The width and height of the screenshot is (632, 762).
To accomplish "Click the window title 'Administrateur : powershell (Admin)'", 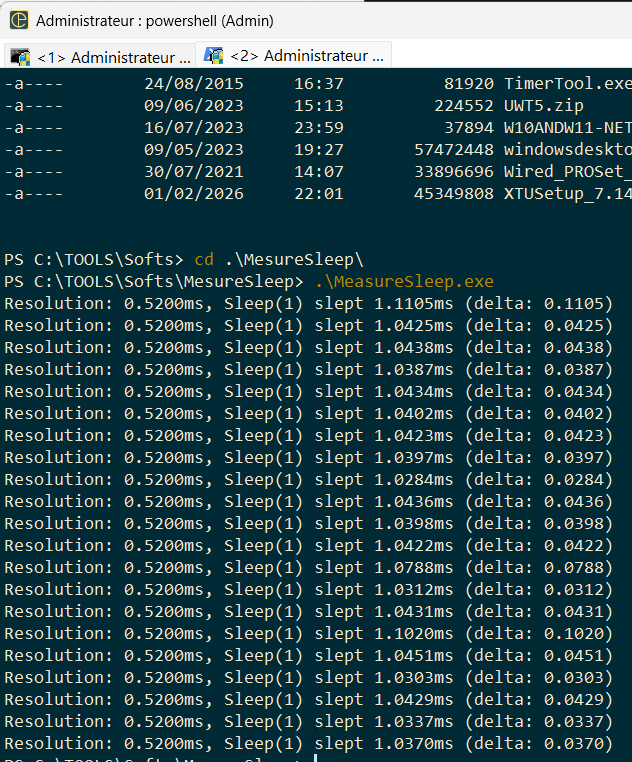I will (154, 20).
